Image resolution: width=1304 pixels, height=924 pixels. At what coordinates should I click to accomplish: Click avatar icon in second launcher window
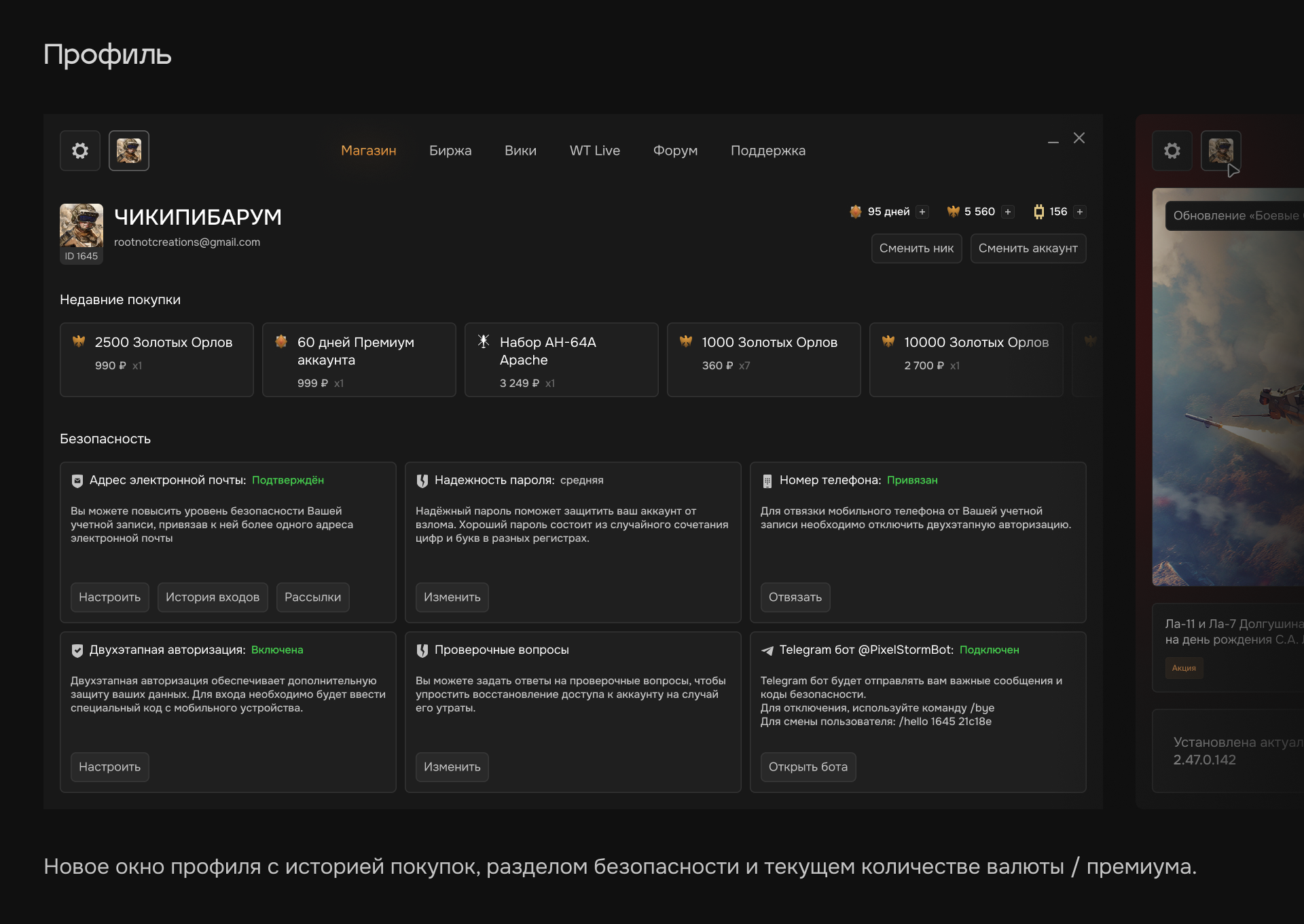(x=1220, y=151)
